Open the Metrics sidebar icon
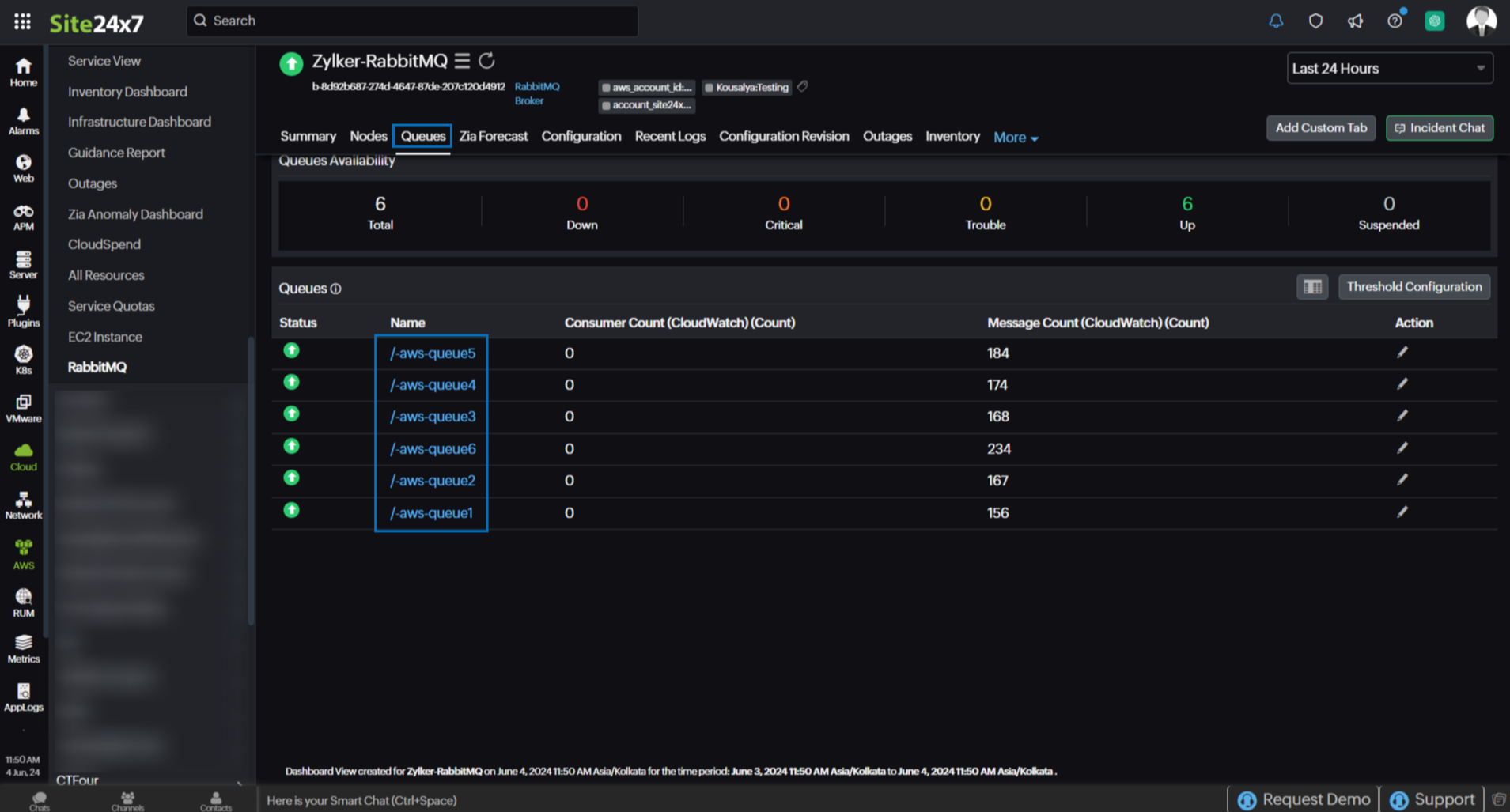 (23, 648)
